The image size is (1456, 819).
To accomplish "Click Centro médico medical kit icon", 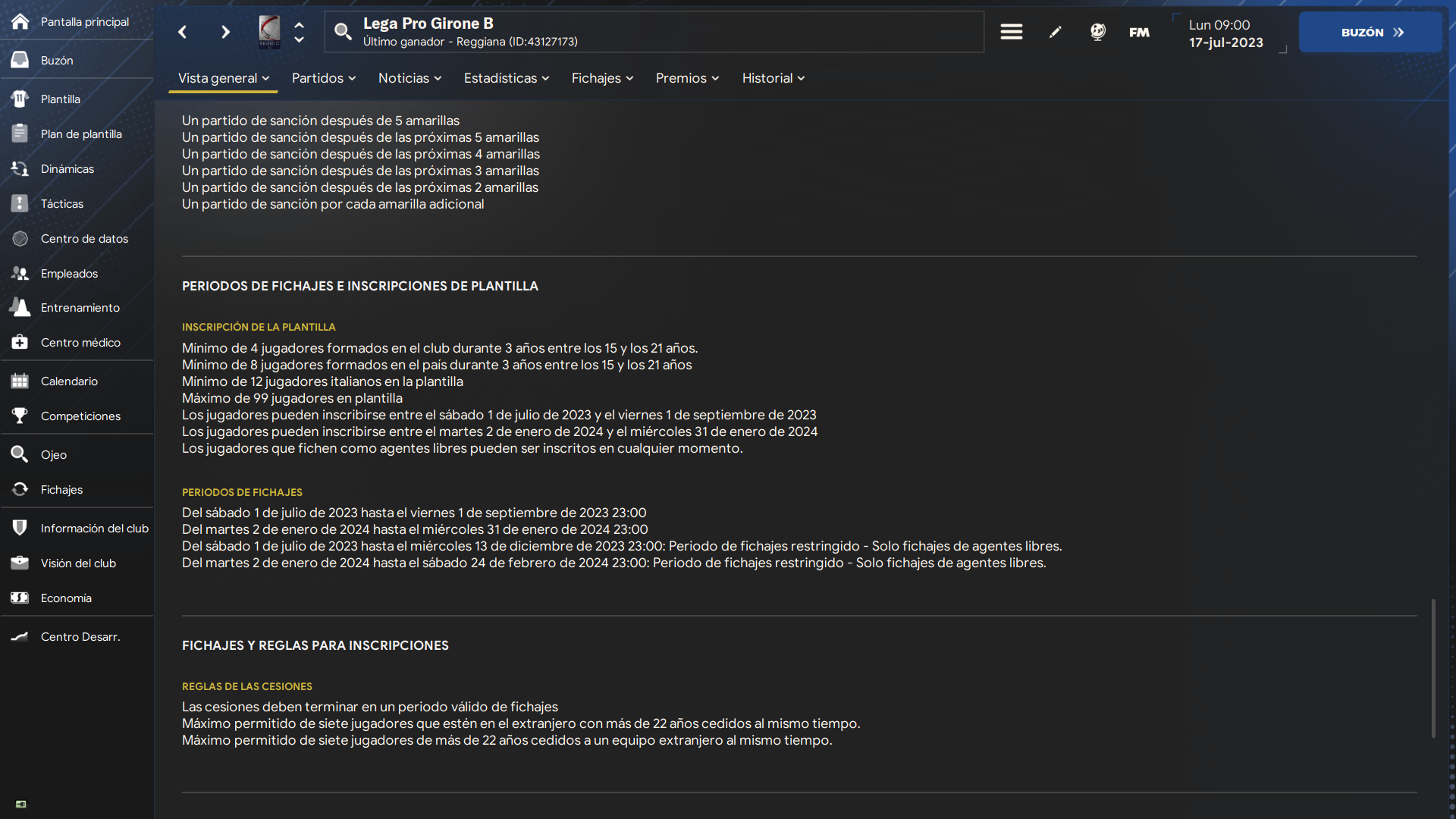I will click(x=20, y=342).
